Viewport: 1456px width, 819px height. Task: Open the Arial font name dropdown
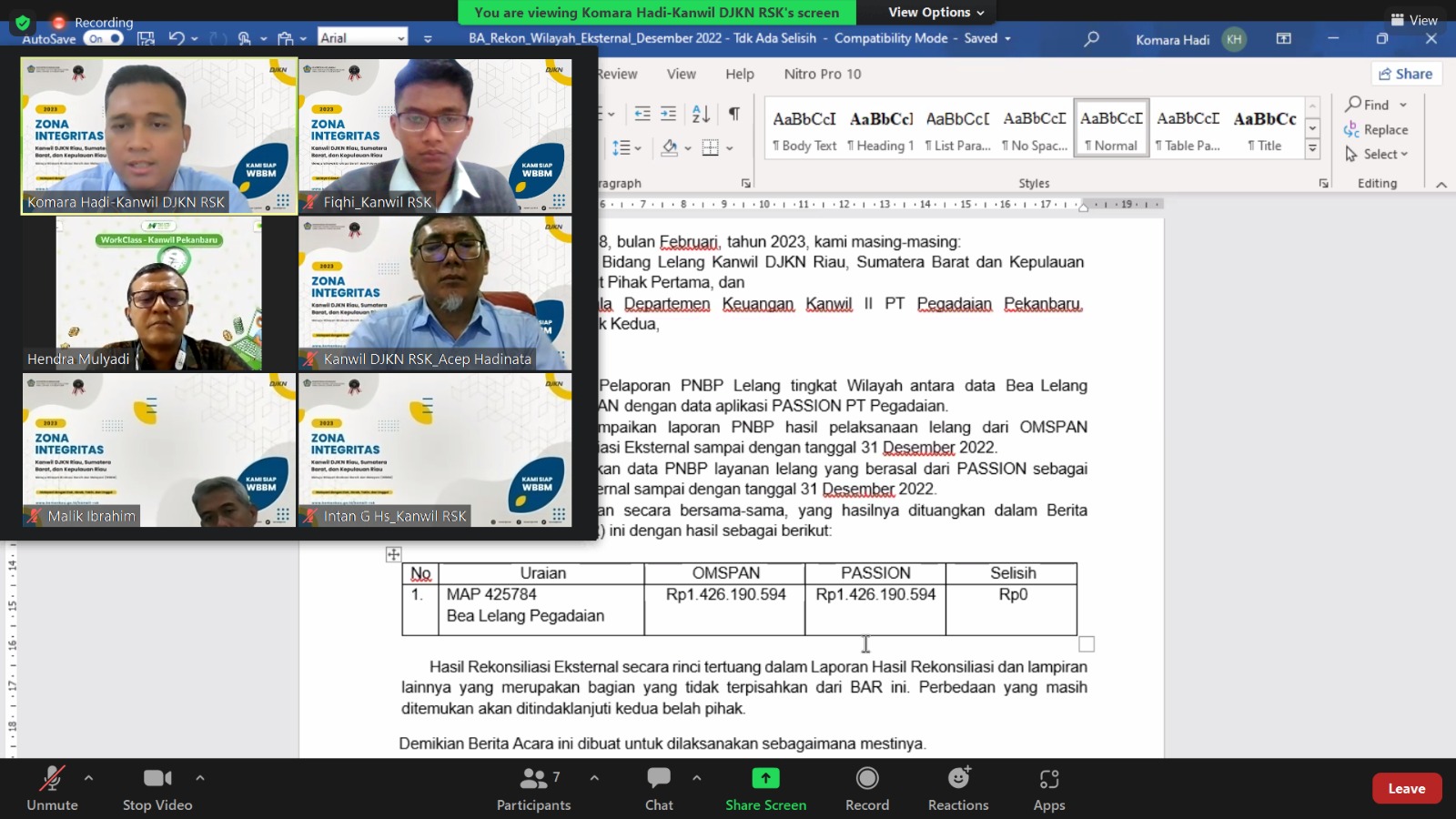[400, 38]
